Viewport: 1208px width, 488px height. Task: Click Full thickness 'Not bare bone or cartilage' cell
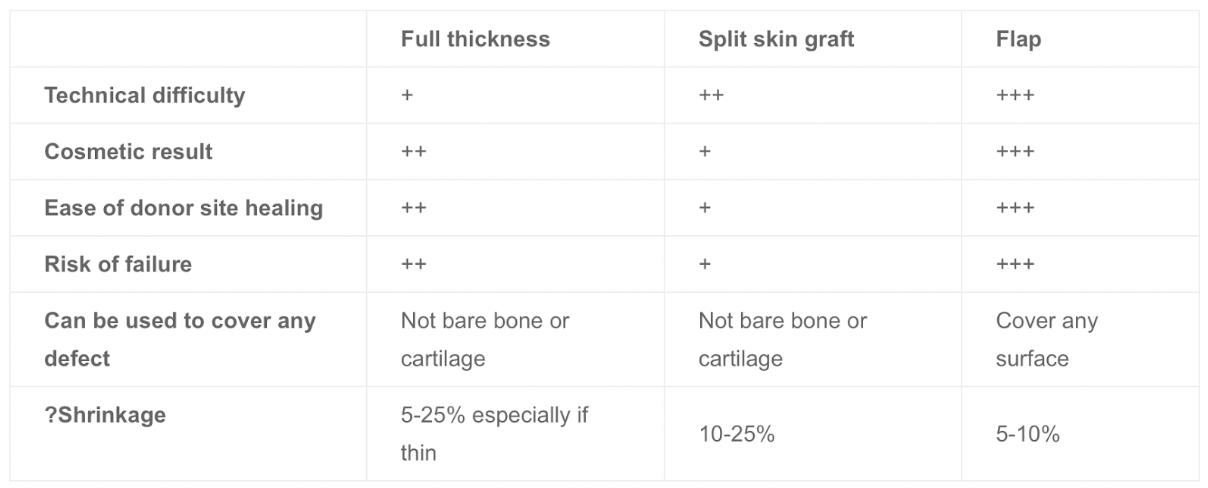(x=485, y=339)
